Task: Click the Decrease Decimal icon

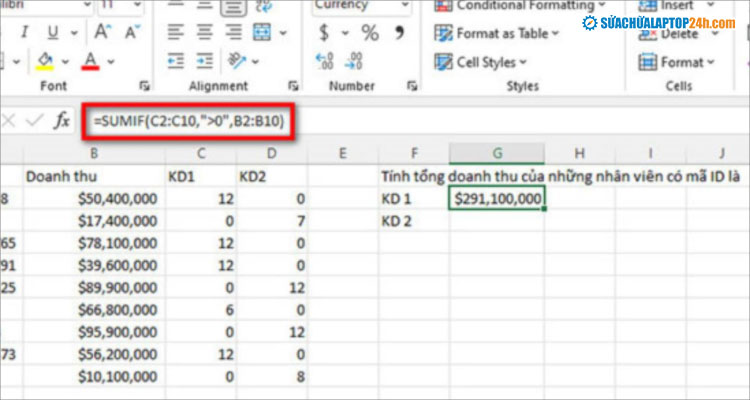Action: 354,61
